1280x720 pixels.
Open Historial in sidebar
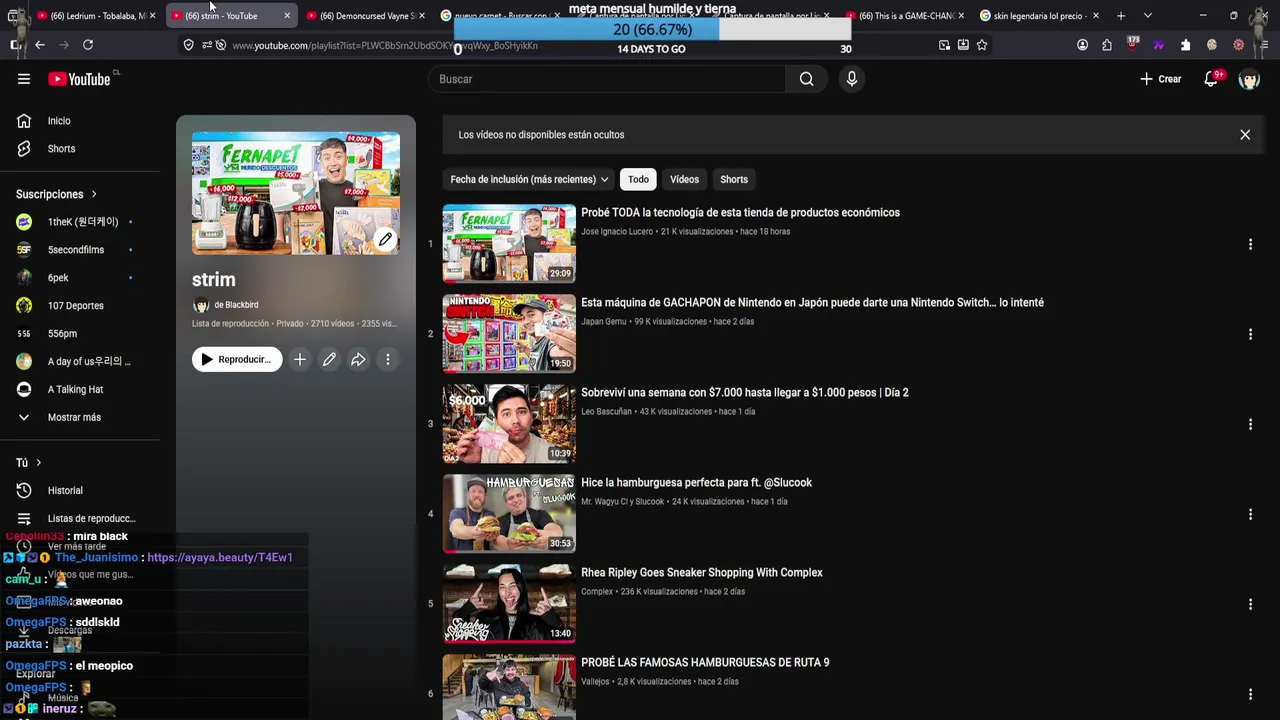[64, 491]
